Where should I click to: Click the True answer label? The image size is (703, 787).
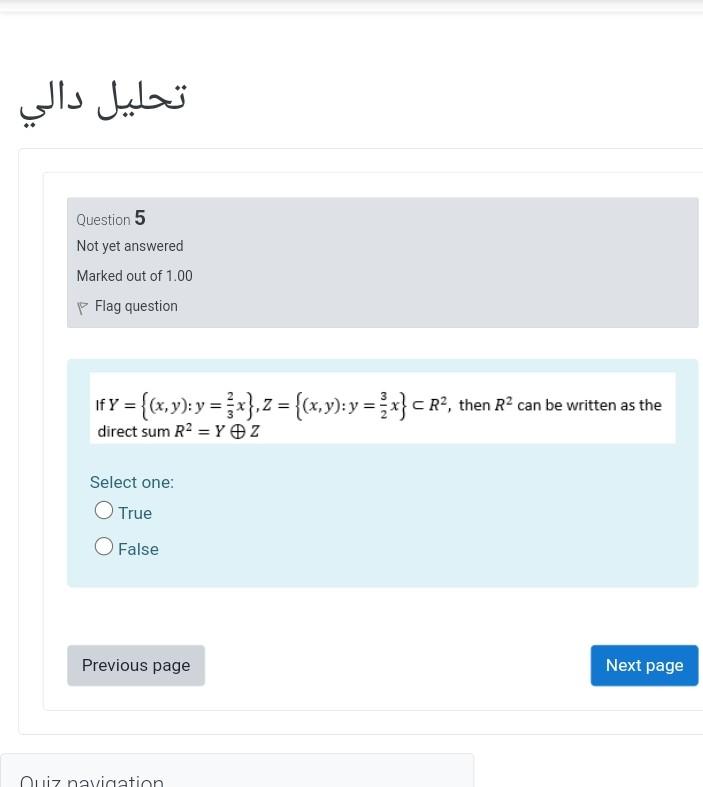(135, 513)
